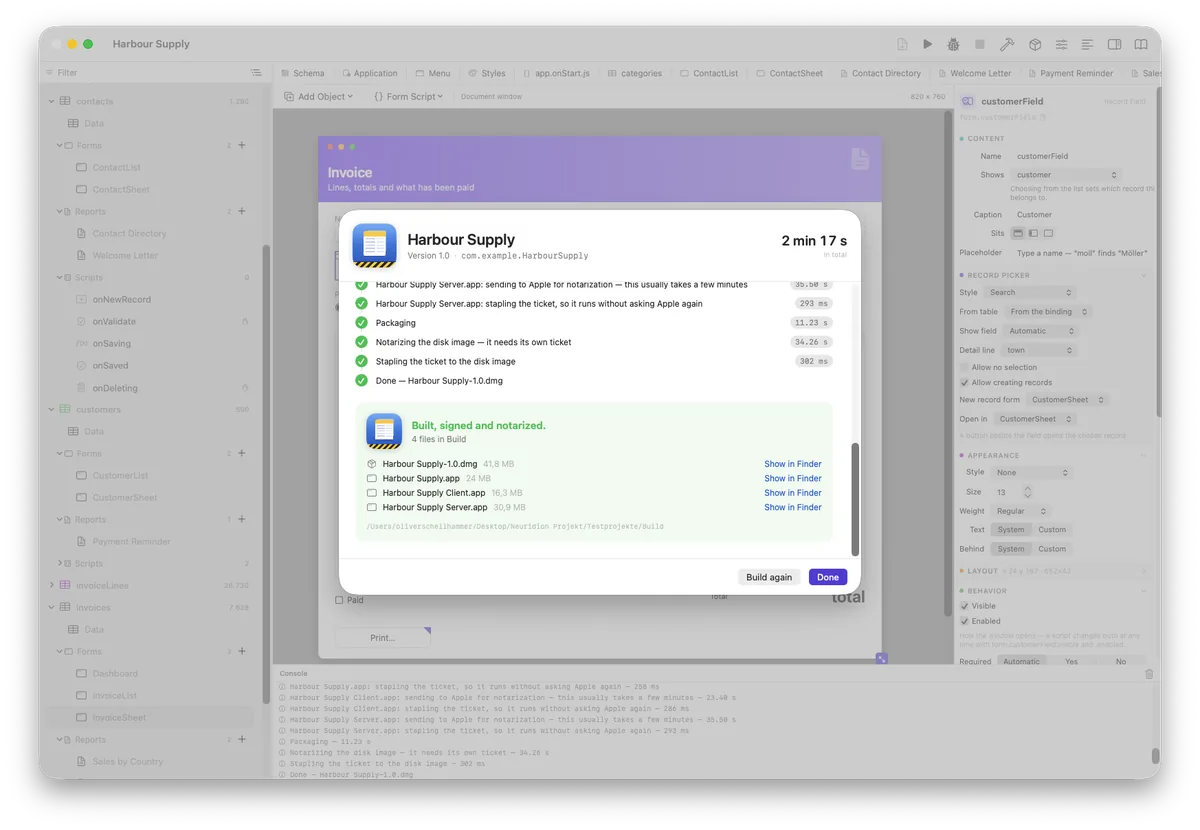The width and height of the screenshot is (1200, 830).
Task: Switch to the Styles tab
Action: [x=487, y=73]
